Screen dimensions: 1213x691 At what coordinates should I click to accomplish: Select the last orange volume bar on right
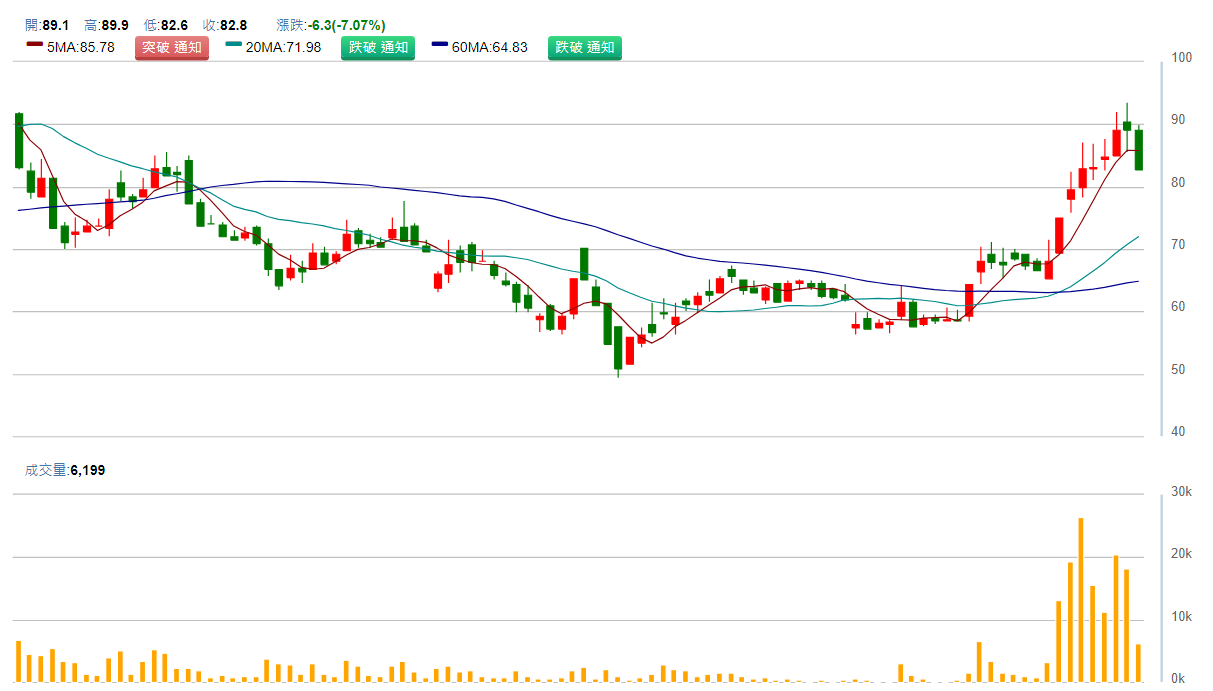pos(1138,663)
